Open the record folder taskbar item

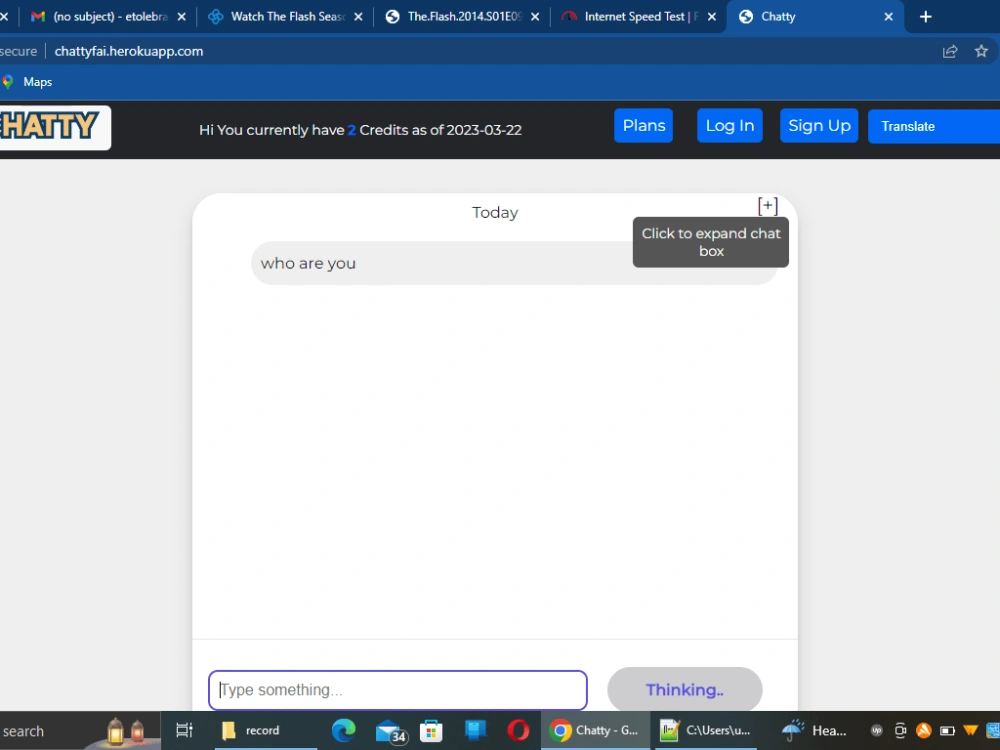265,730
